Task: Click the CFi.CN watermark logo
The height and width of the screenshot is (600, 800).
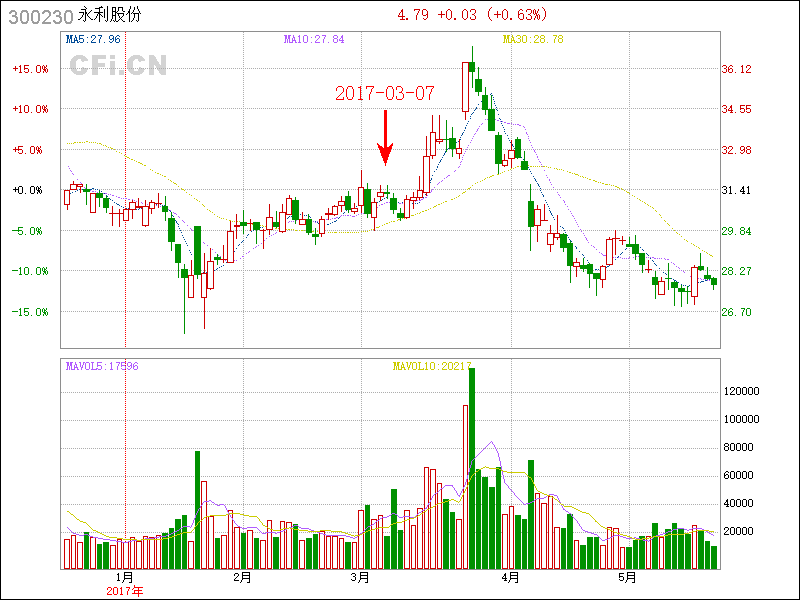Action: tap(118, 66)
